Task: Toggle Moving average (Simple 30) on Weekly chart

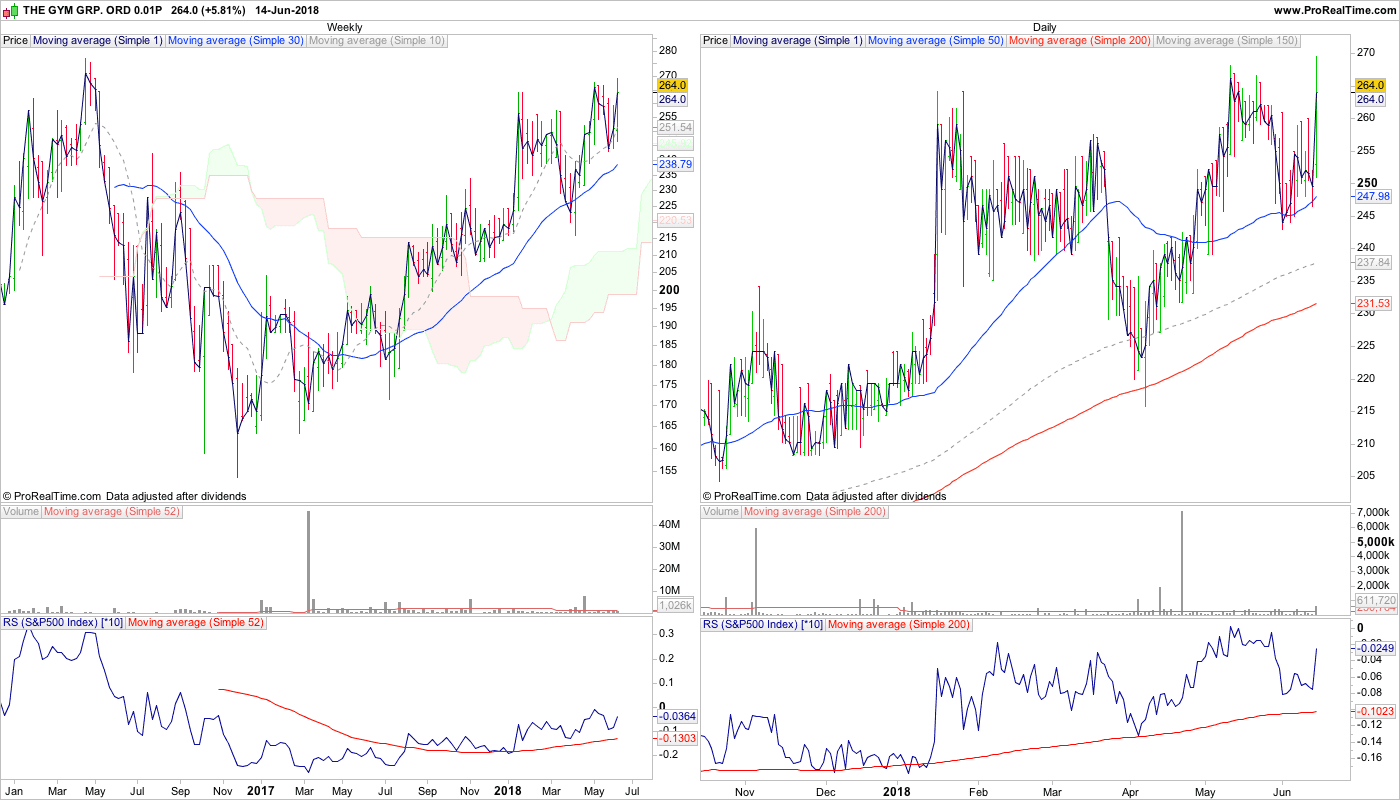Action: [x=235, y=41]
